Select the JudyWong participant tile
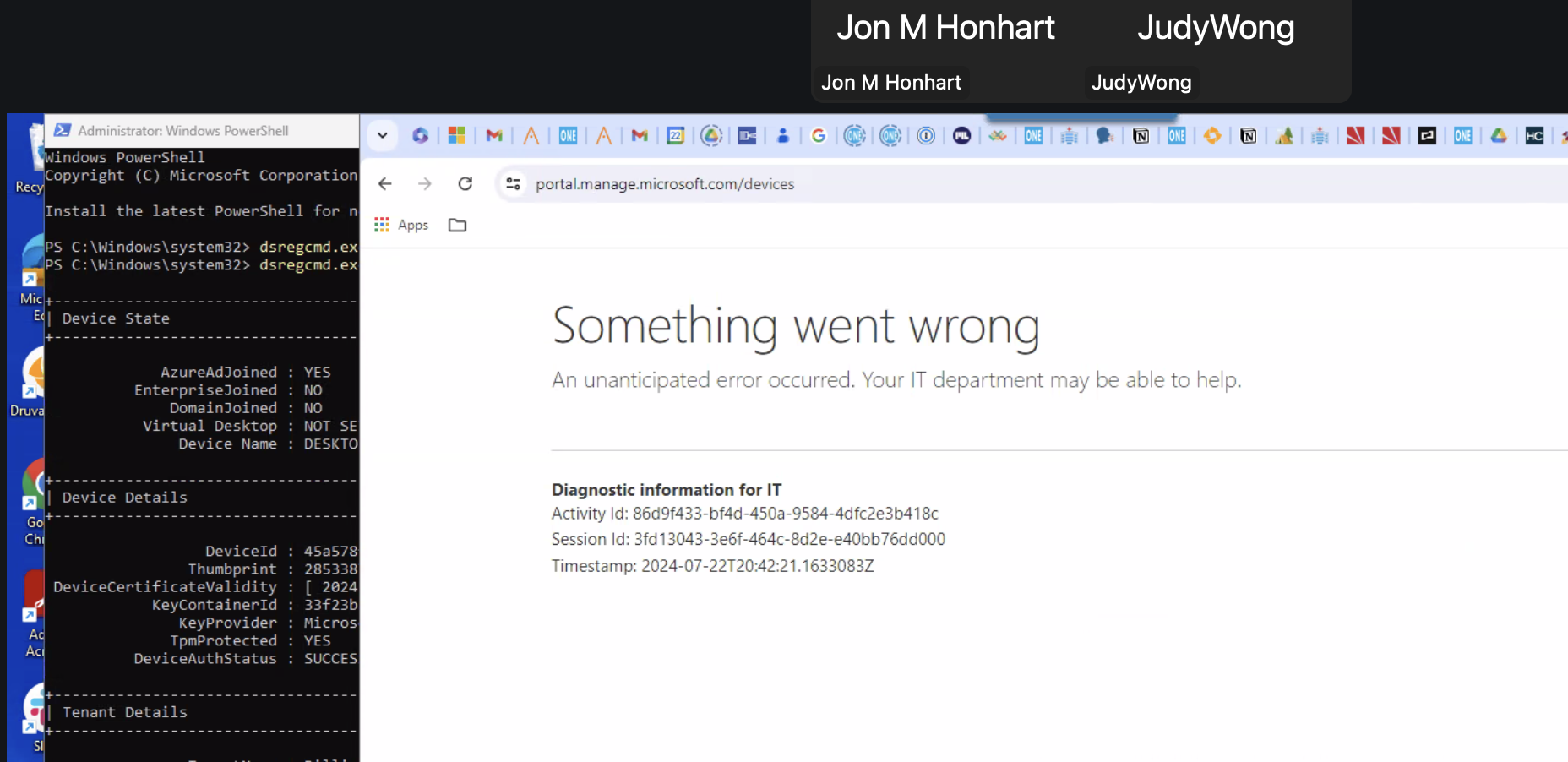This screenshot has width=1568, height=762. point(1216,51)
